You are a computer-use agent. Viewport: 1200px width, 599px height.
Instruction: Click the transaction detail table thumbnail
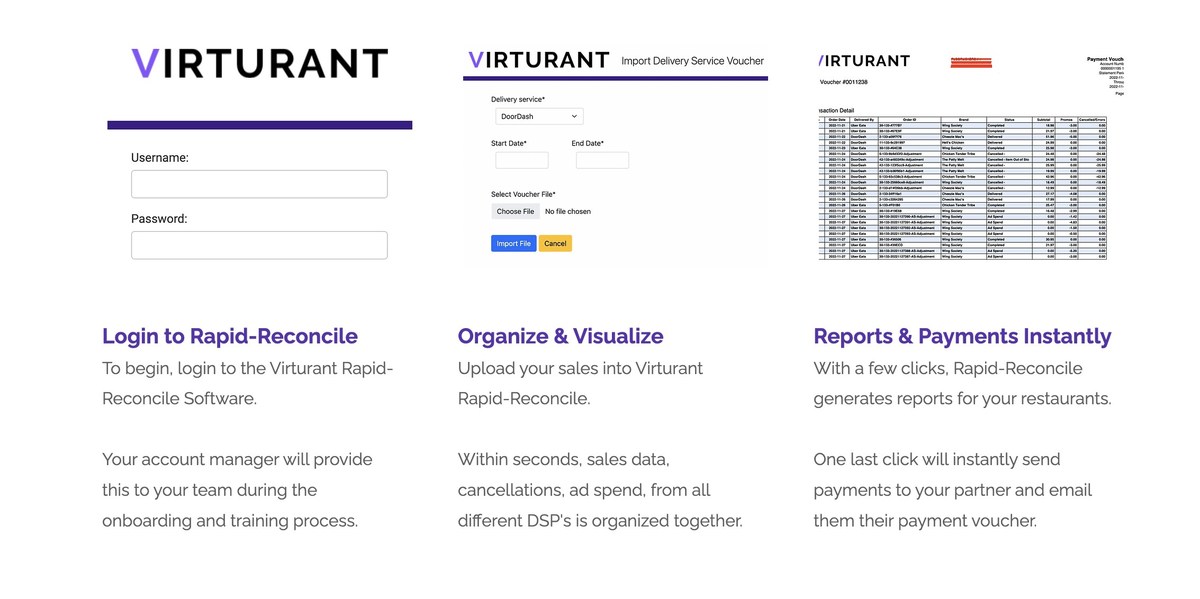[x=964, y=187]
